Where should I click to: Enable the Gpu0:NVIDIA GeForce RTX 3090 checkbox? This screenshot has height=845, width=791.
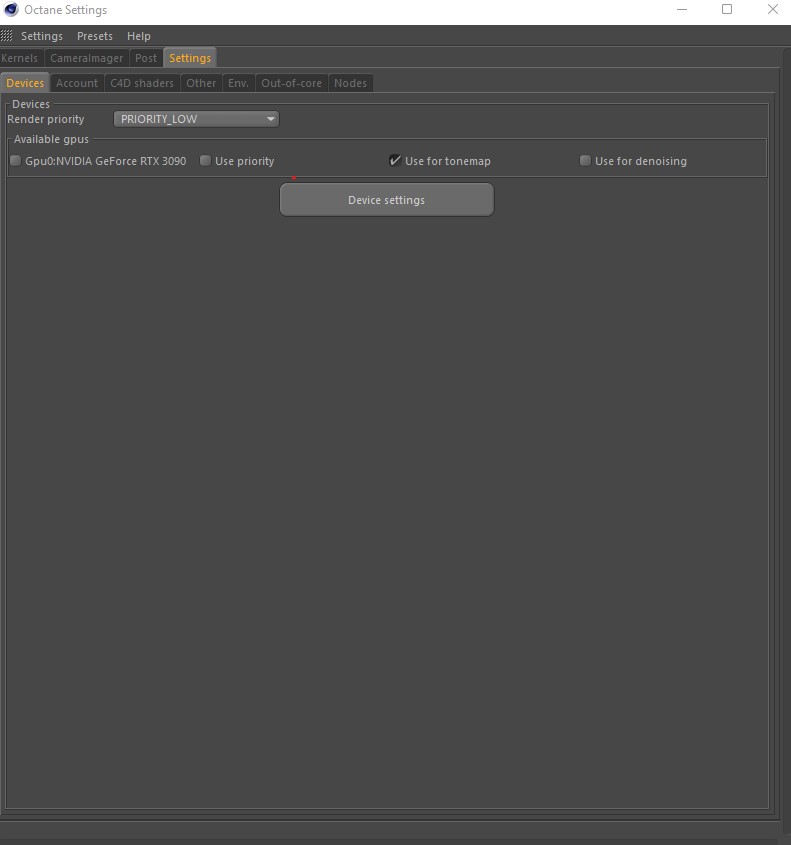point(16,161)
